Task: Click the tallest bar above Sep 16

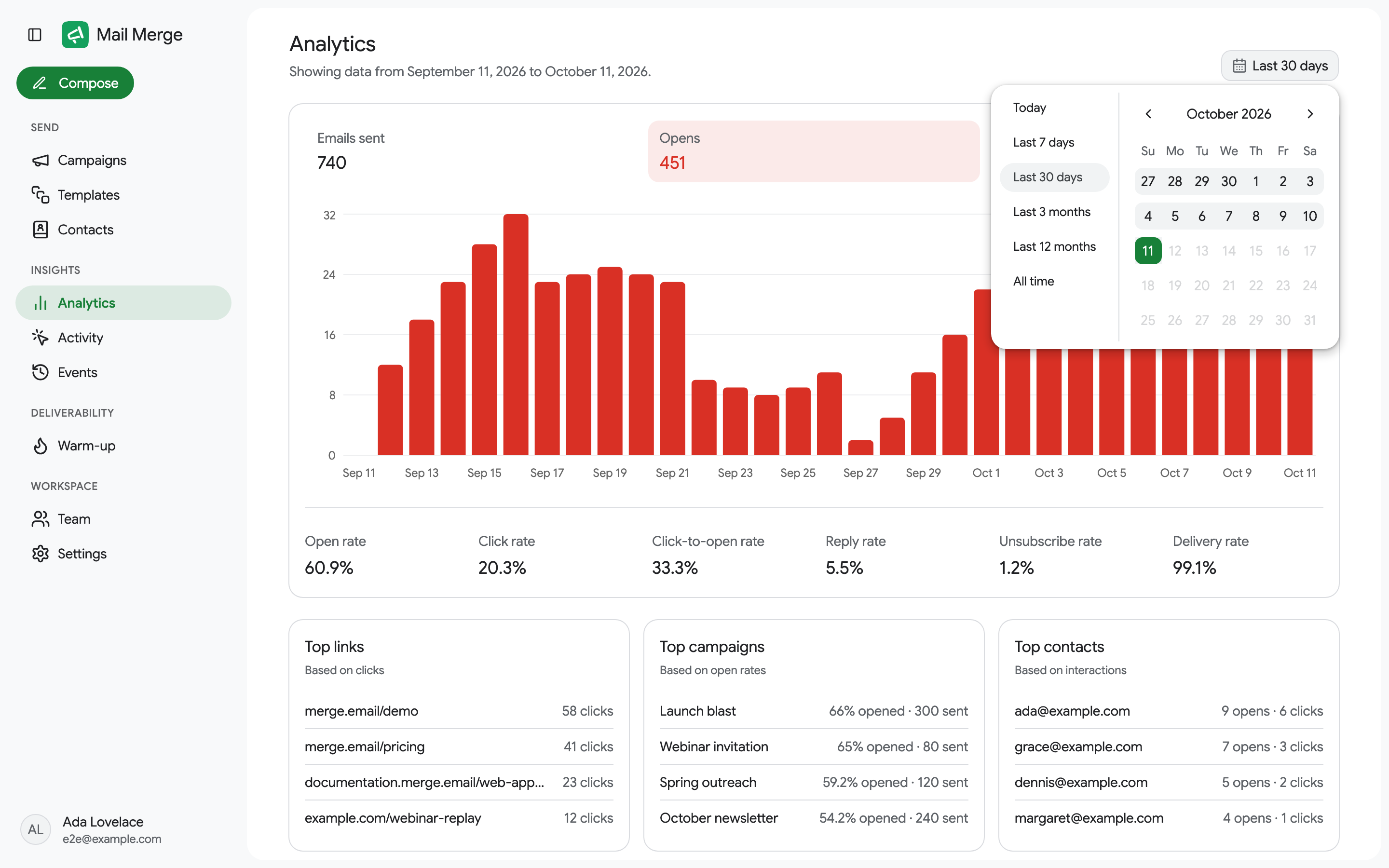Action: (x=516, y=335)
